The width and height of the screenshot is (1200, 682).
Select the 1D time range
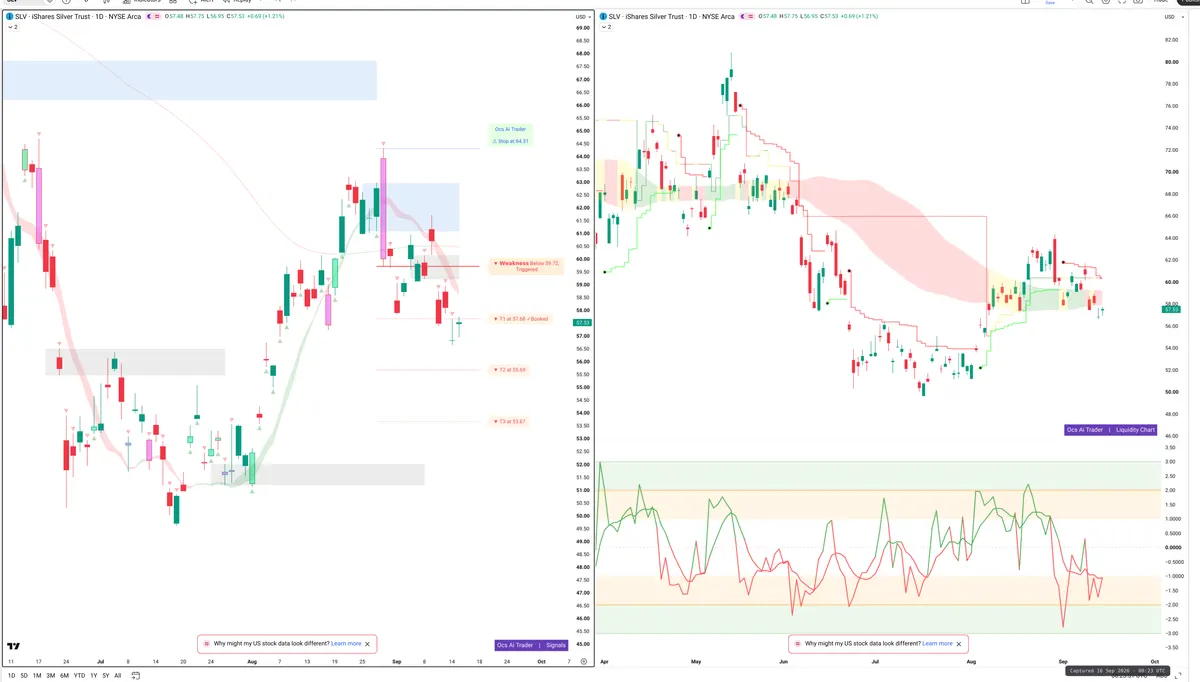pos(11,675)
